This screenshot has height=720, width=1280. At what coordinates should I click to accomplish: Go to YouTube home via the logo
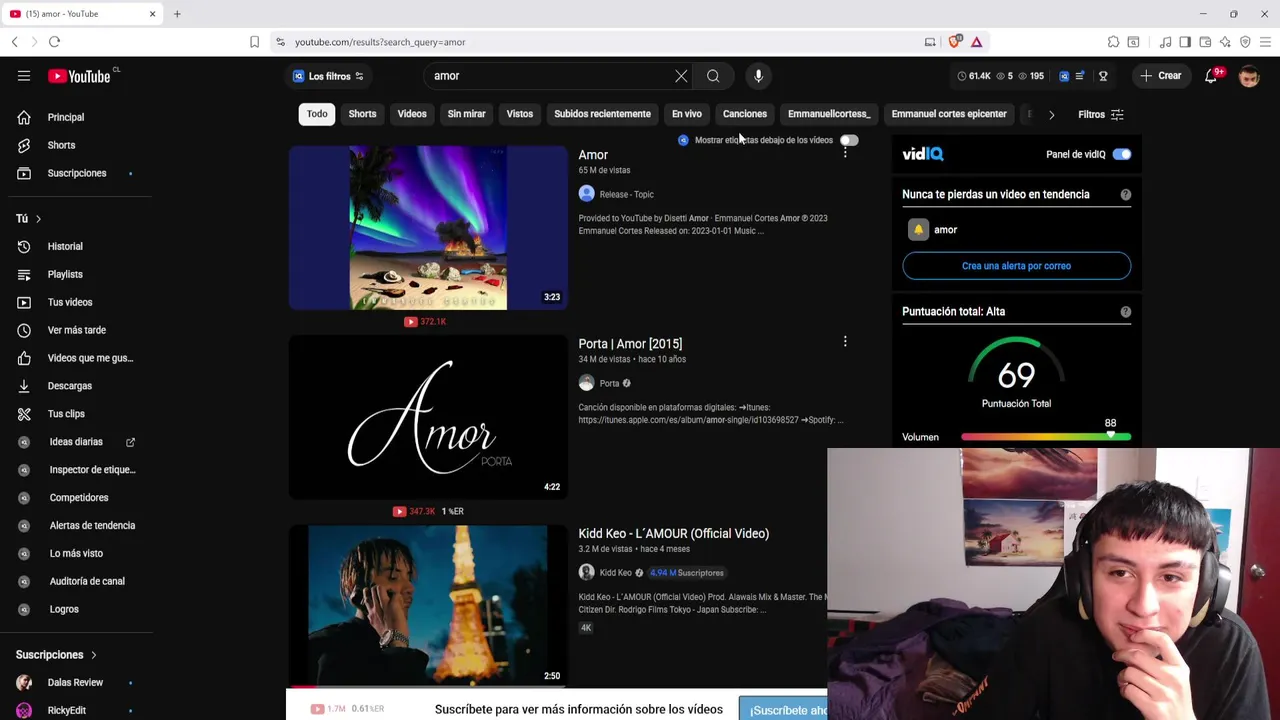click(80, 76)
